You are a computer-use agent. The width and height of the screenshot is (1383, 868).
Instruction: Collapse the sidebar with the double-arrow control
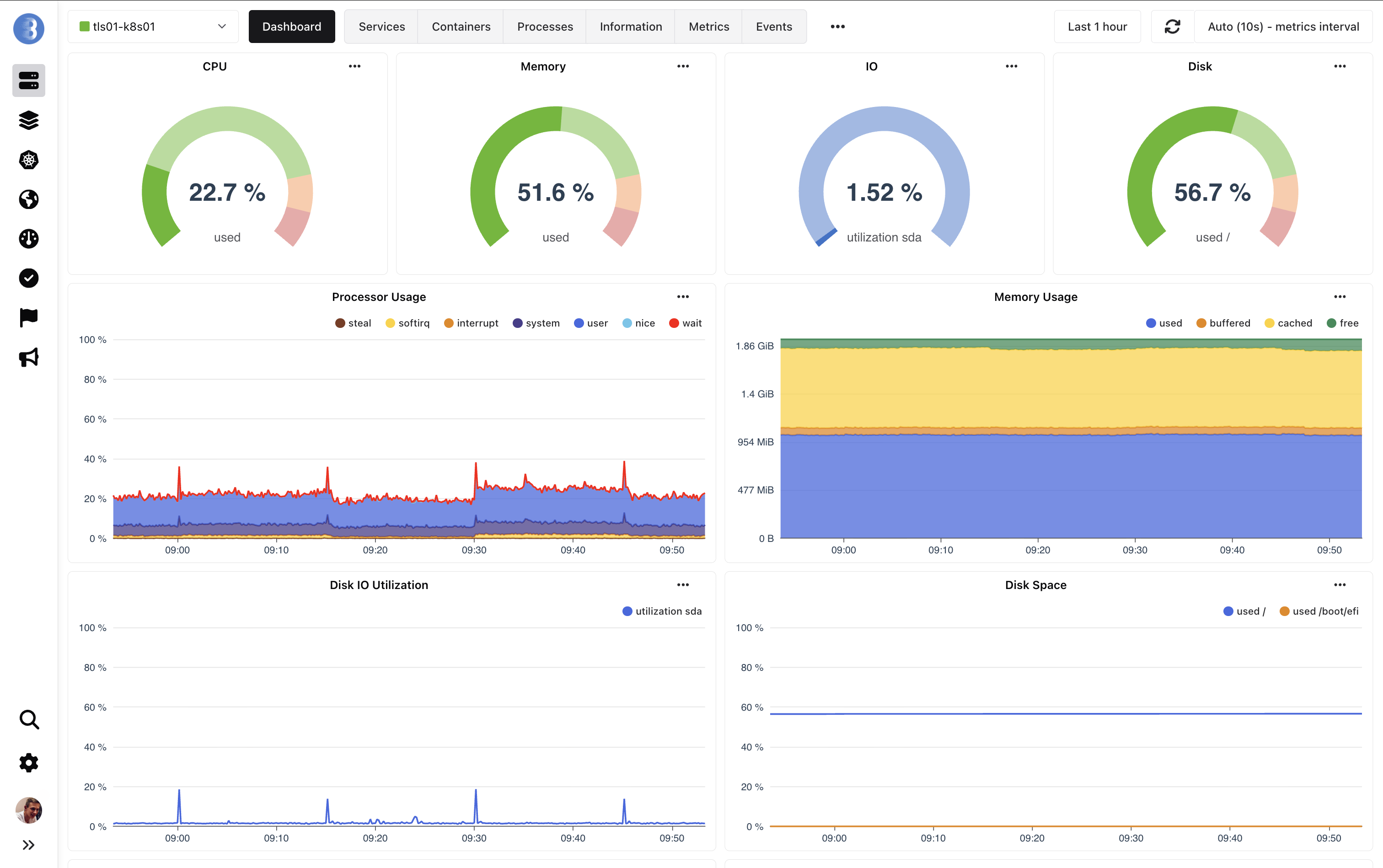[28, 844]
